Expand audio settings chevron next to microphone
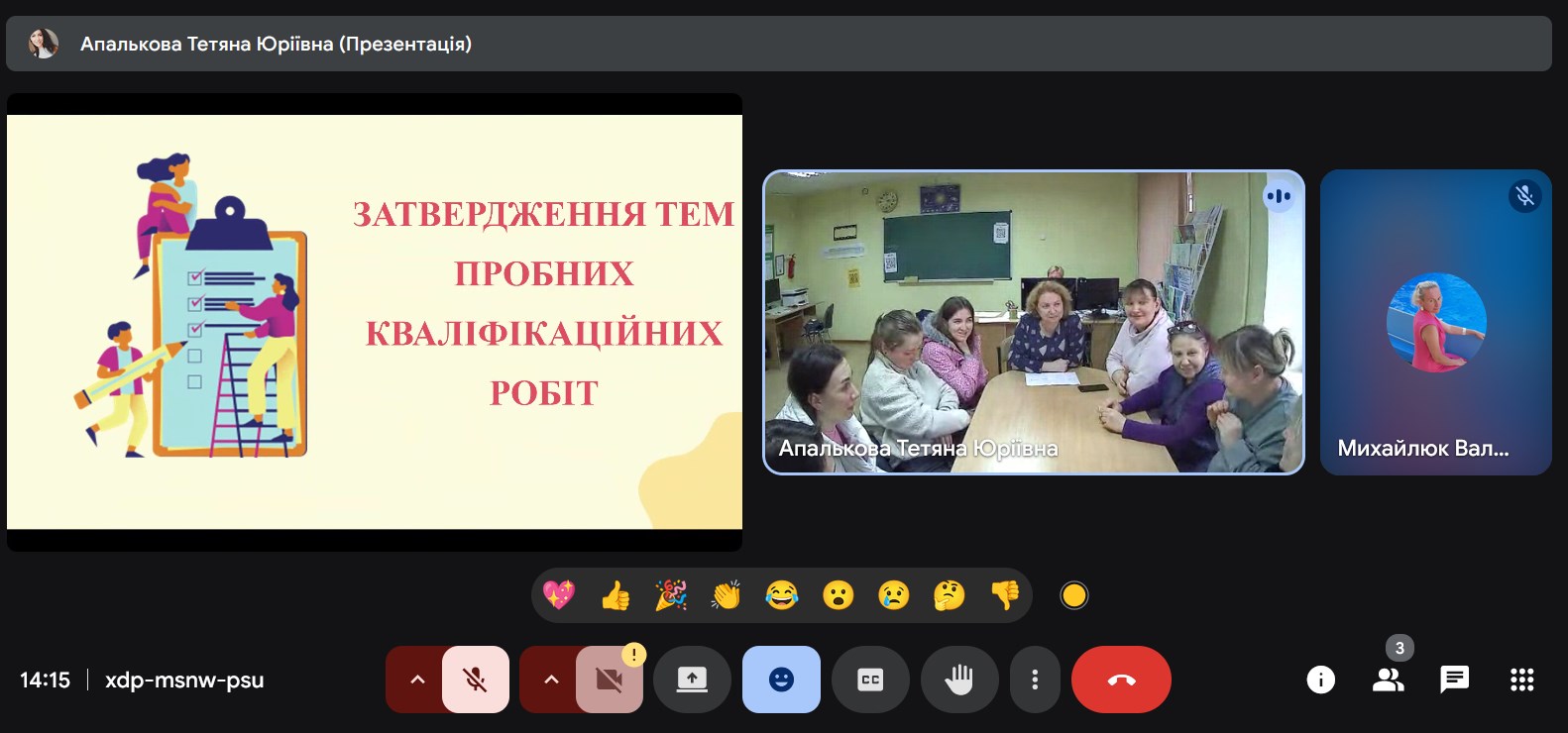 (417, 680)
